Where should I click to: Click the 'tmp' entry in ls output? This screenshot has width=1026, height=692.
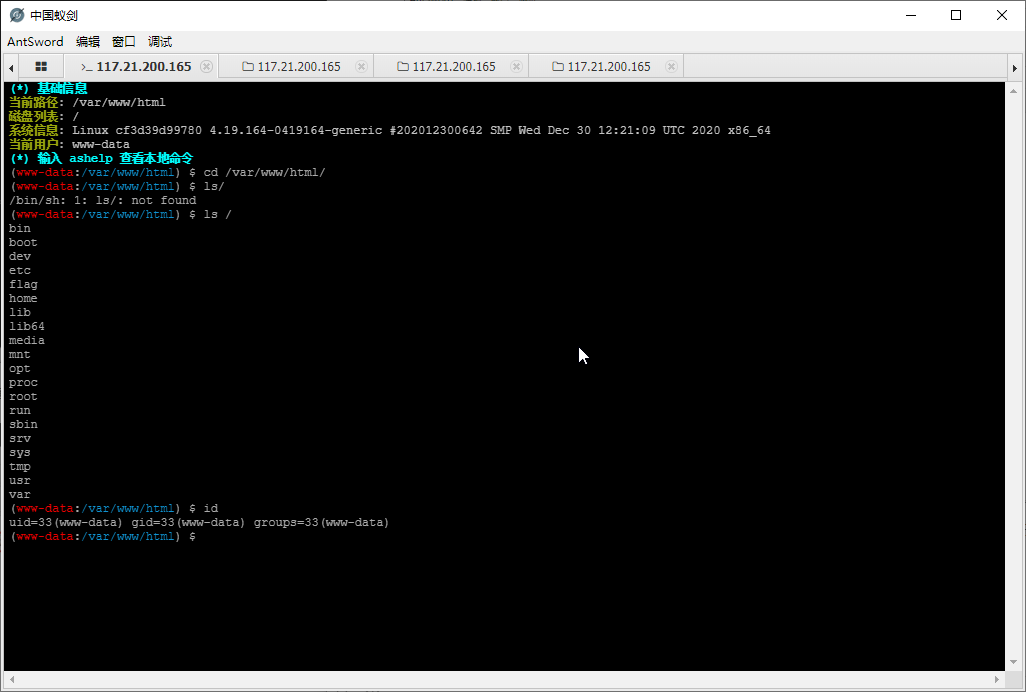click(20, 466)
